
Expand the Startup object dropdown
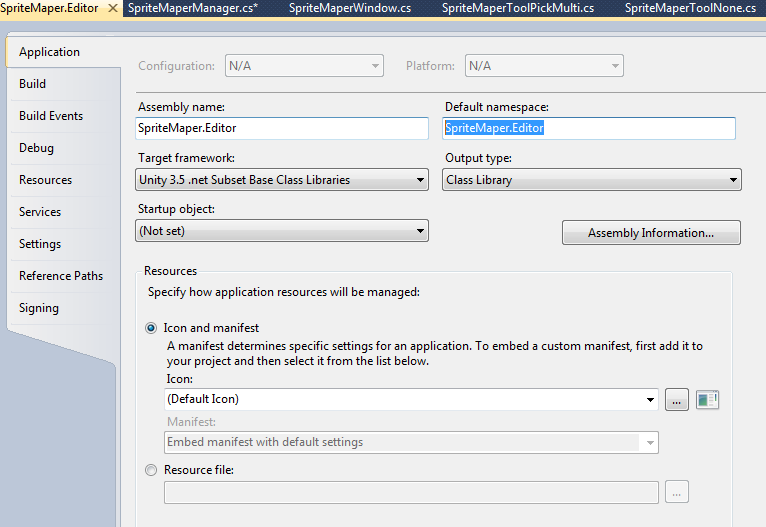(282, 231)
